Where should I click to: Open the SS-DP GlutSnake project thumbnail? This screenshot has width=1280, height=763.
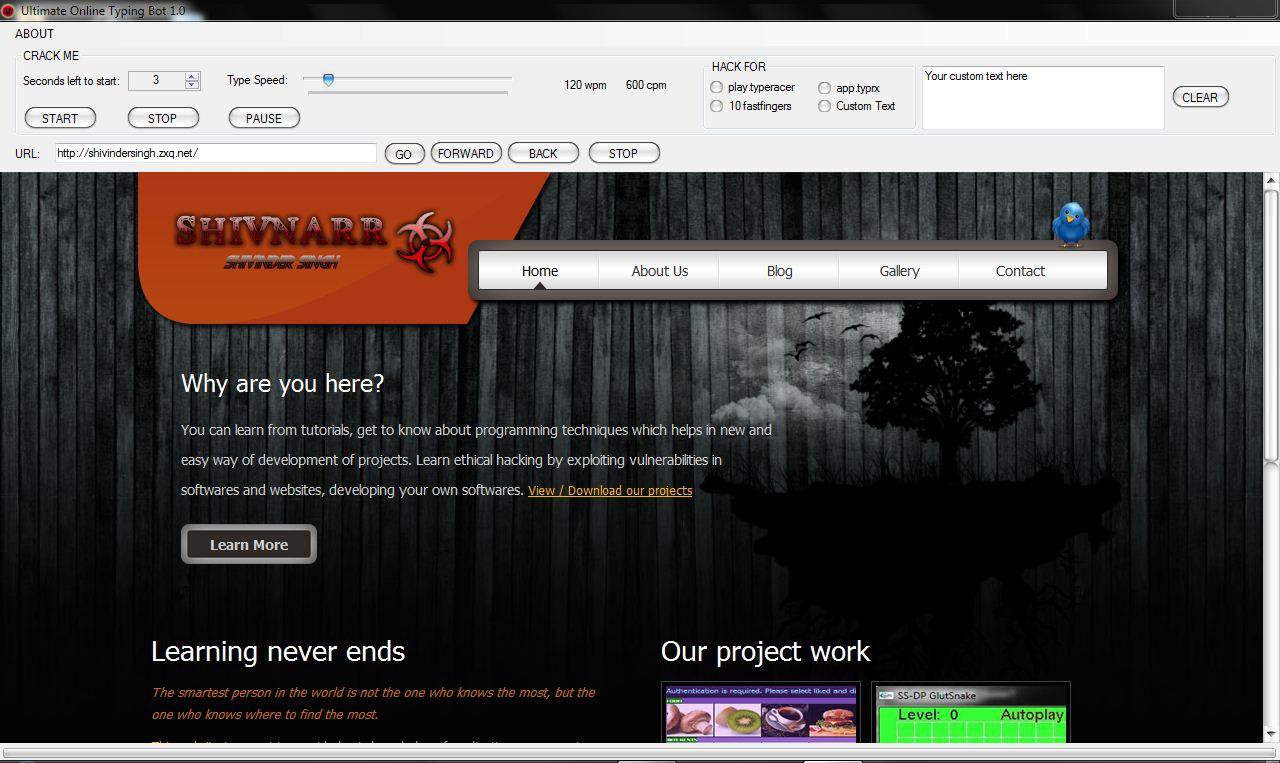coord(971,713)
